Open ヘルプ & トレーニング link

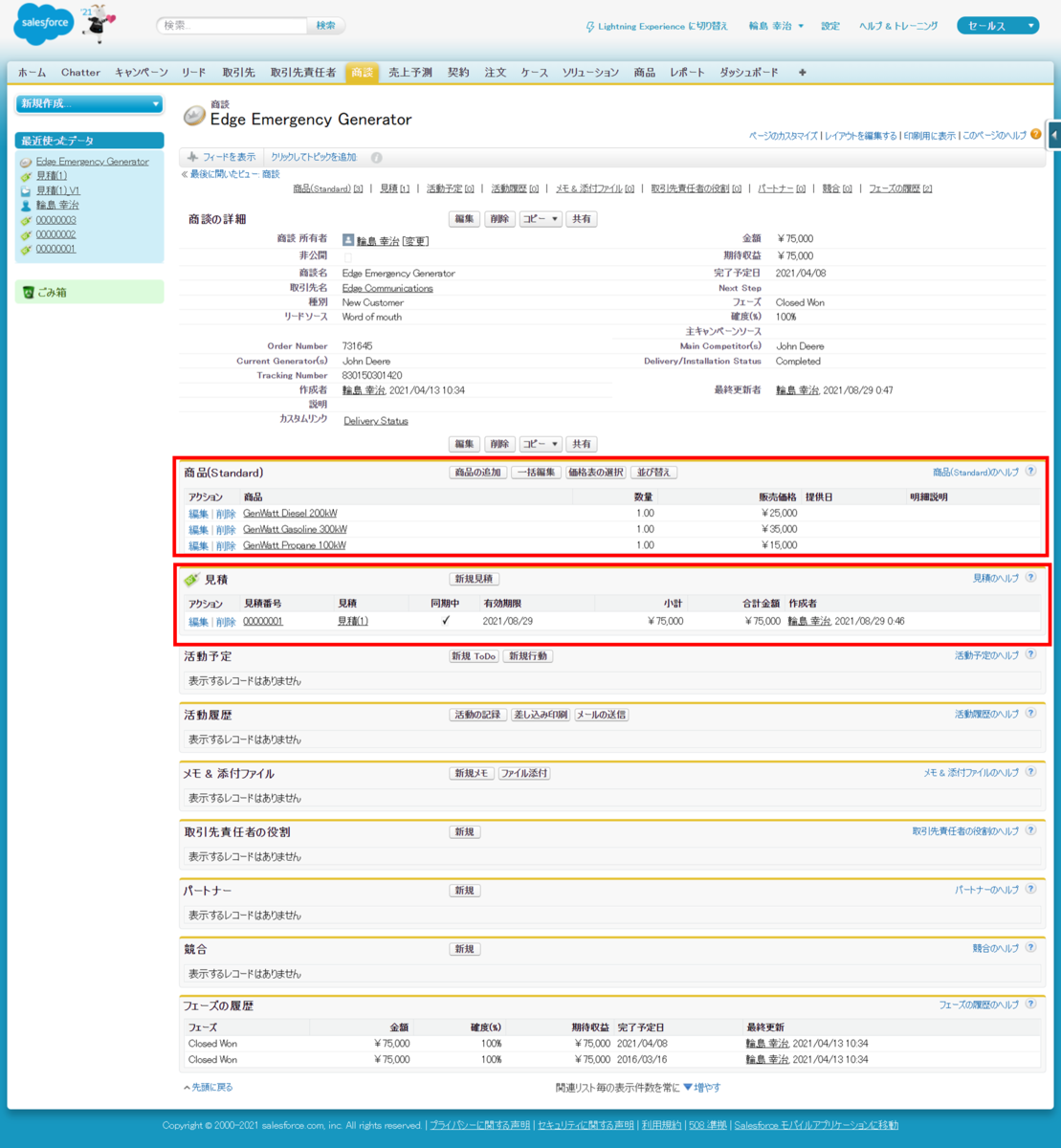coord(898,26)
